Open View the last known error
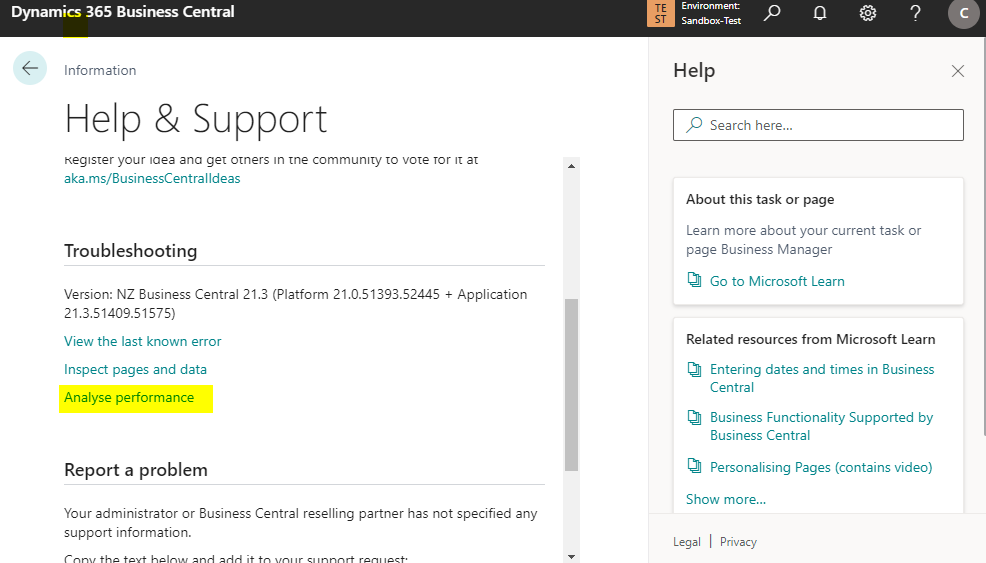 tap(143, 342)
